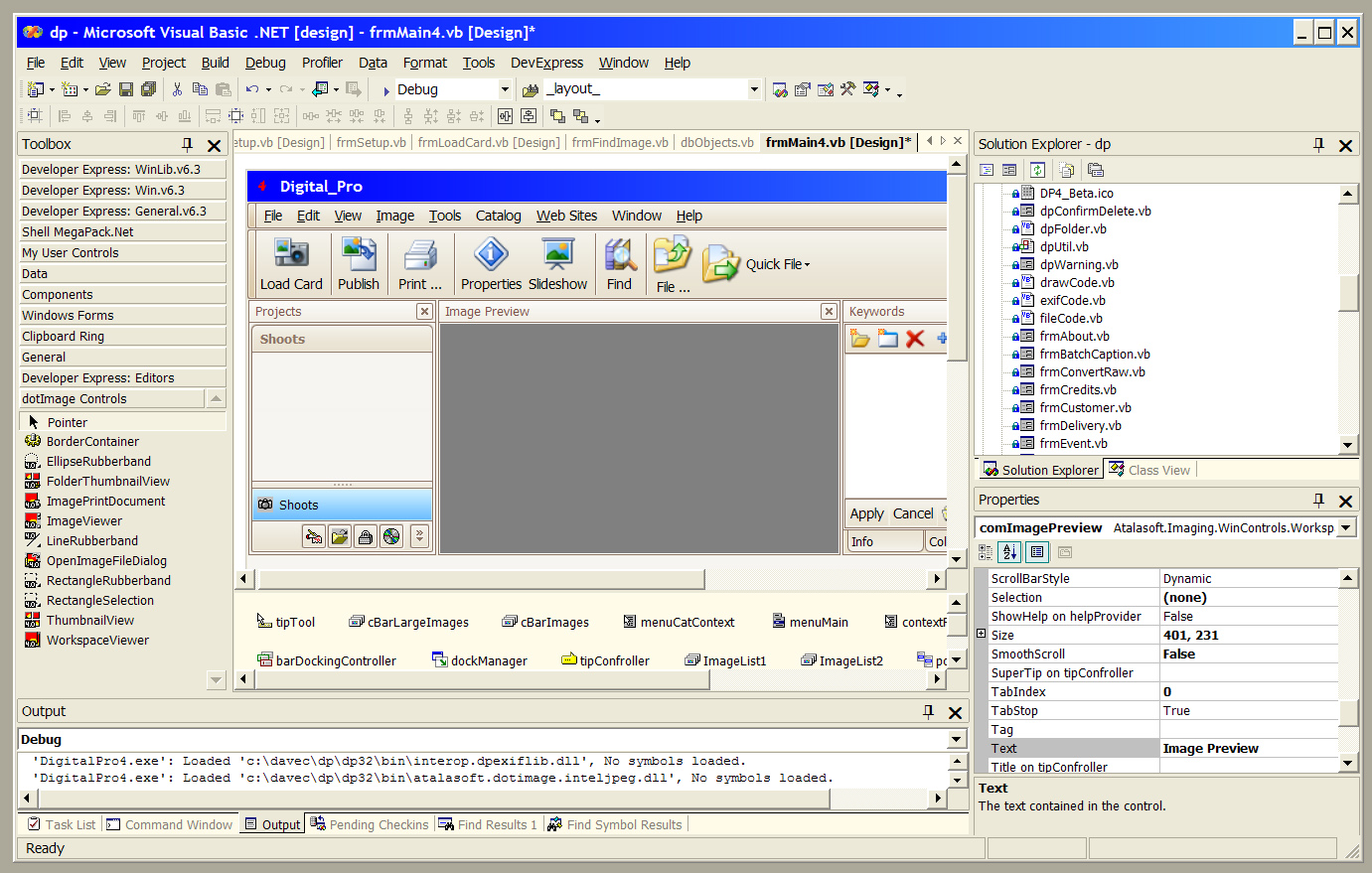Open the comImagePreview object selector dropdown
The image size is (1372, 873).
[x=1346, y=528]
